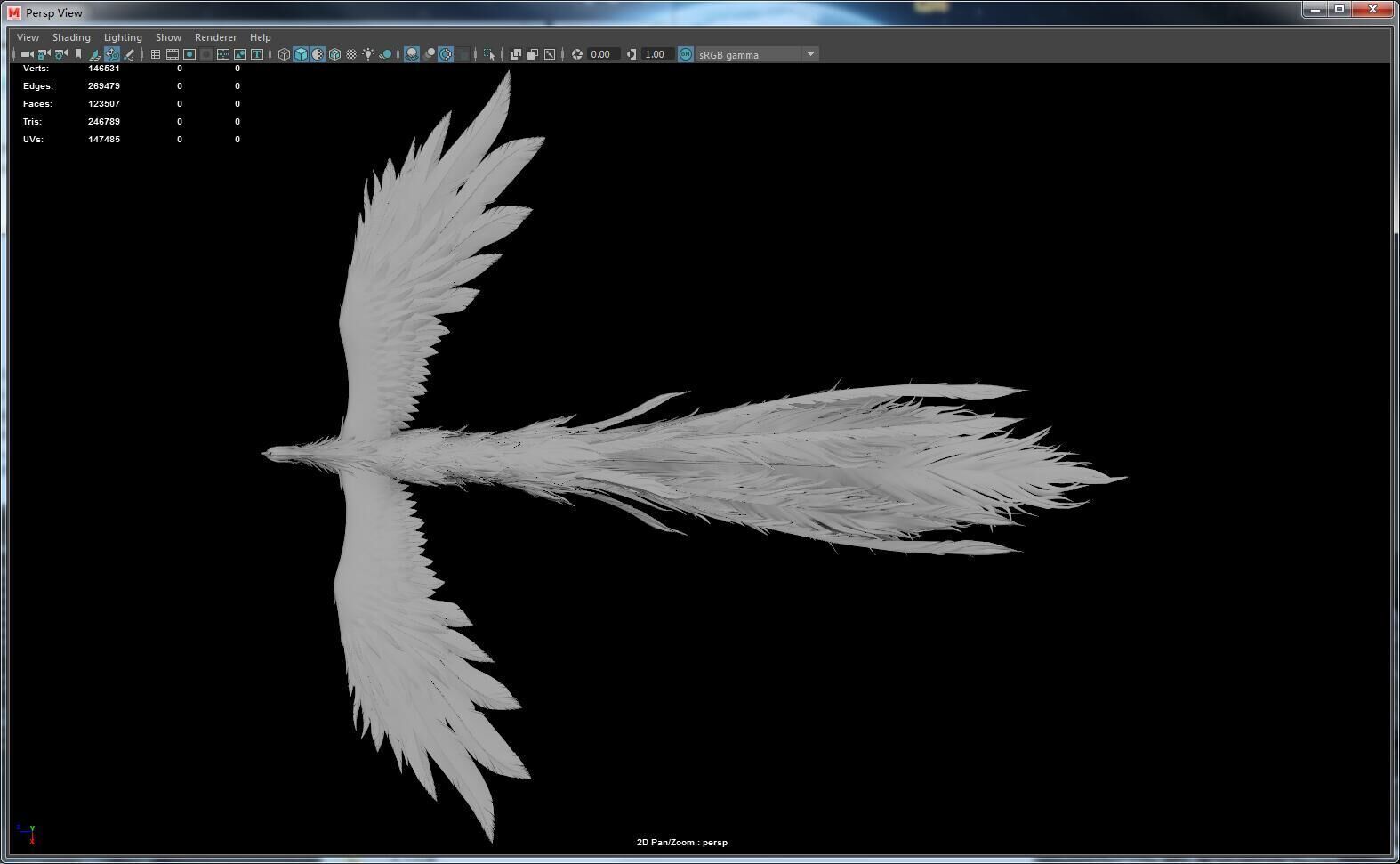Click the Faces count 123507

pyautogui.click(x=104, y=103)
